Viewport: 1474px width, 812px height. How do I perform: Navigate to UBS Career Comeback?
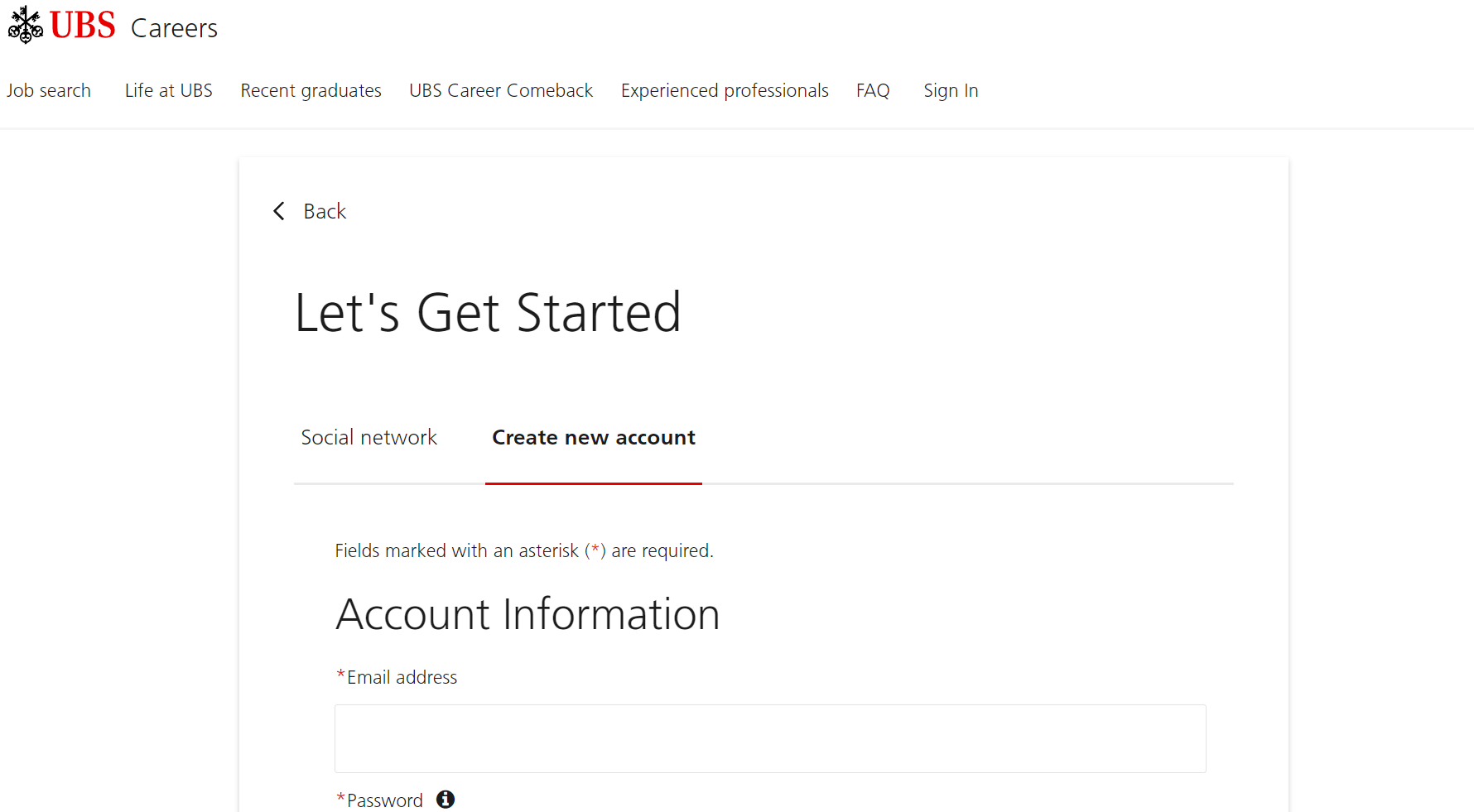501,90
